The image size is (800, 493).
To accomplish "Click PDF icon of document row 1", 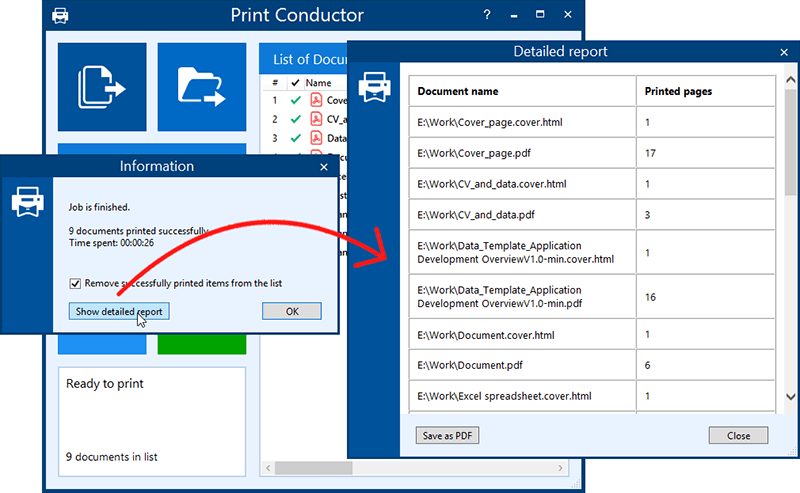I will pyautogui.click(x=316, y=100).
